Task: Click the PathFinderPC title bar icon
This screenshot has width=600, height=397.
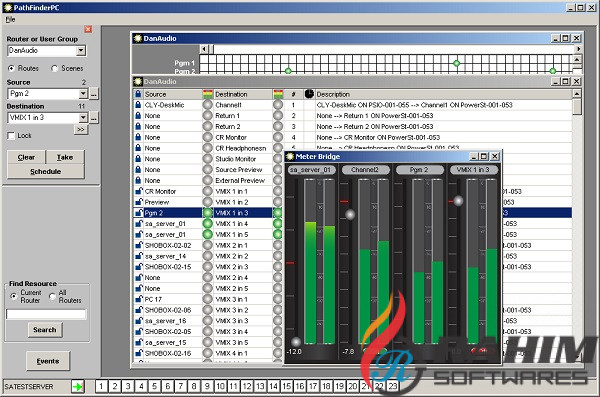Action: [x=7, y=7]
